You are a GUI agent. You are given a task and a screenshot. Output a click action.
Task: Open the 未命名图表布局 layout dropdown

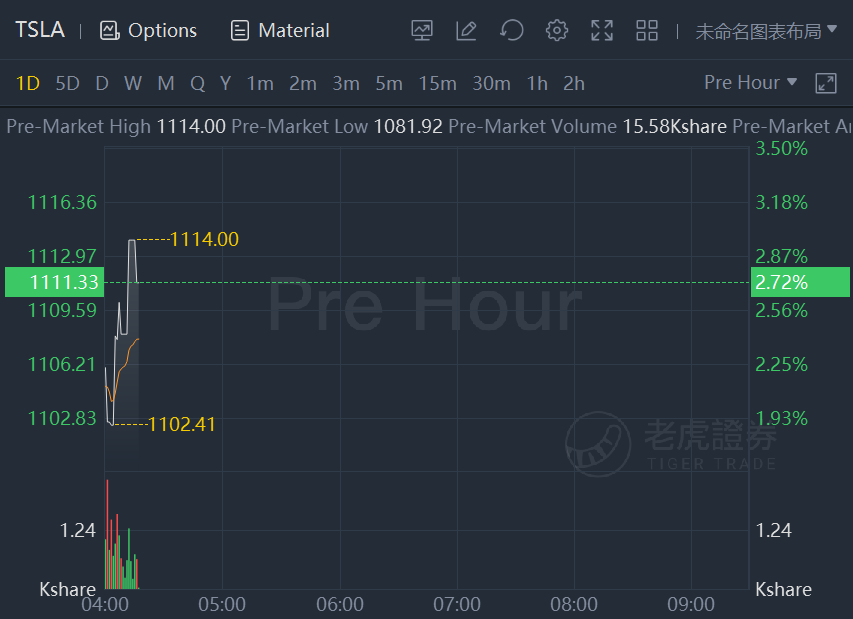pyautogui.click(x=766, y=31)
